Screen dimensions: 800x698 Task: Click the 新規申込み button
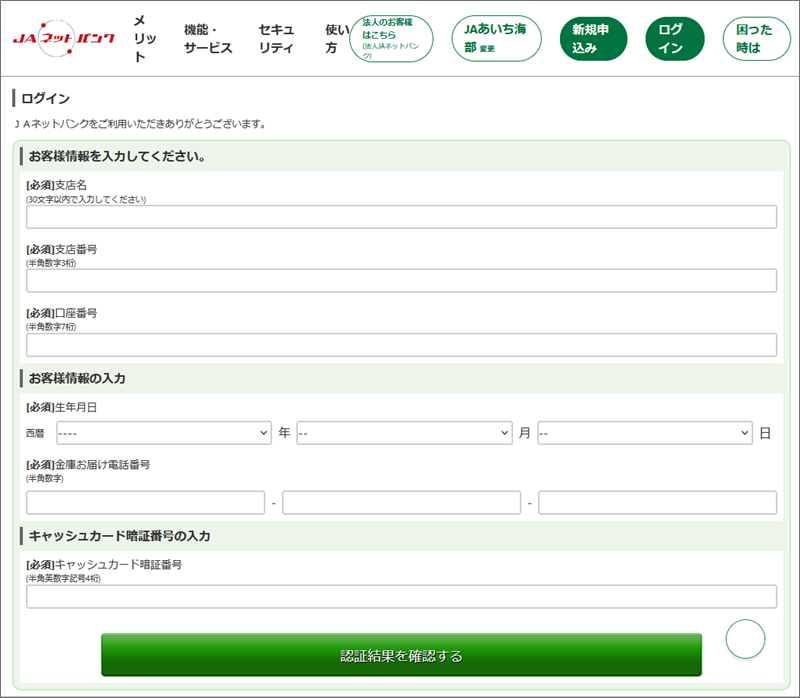point(593,39)
